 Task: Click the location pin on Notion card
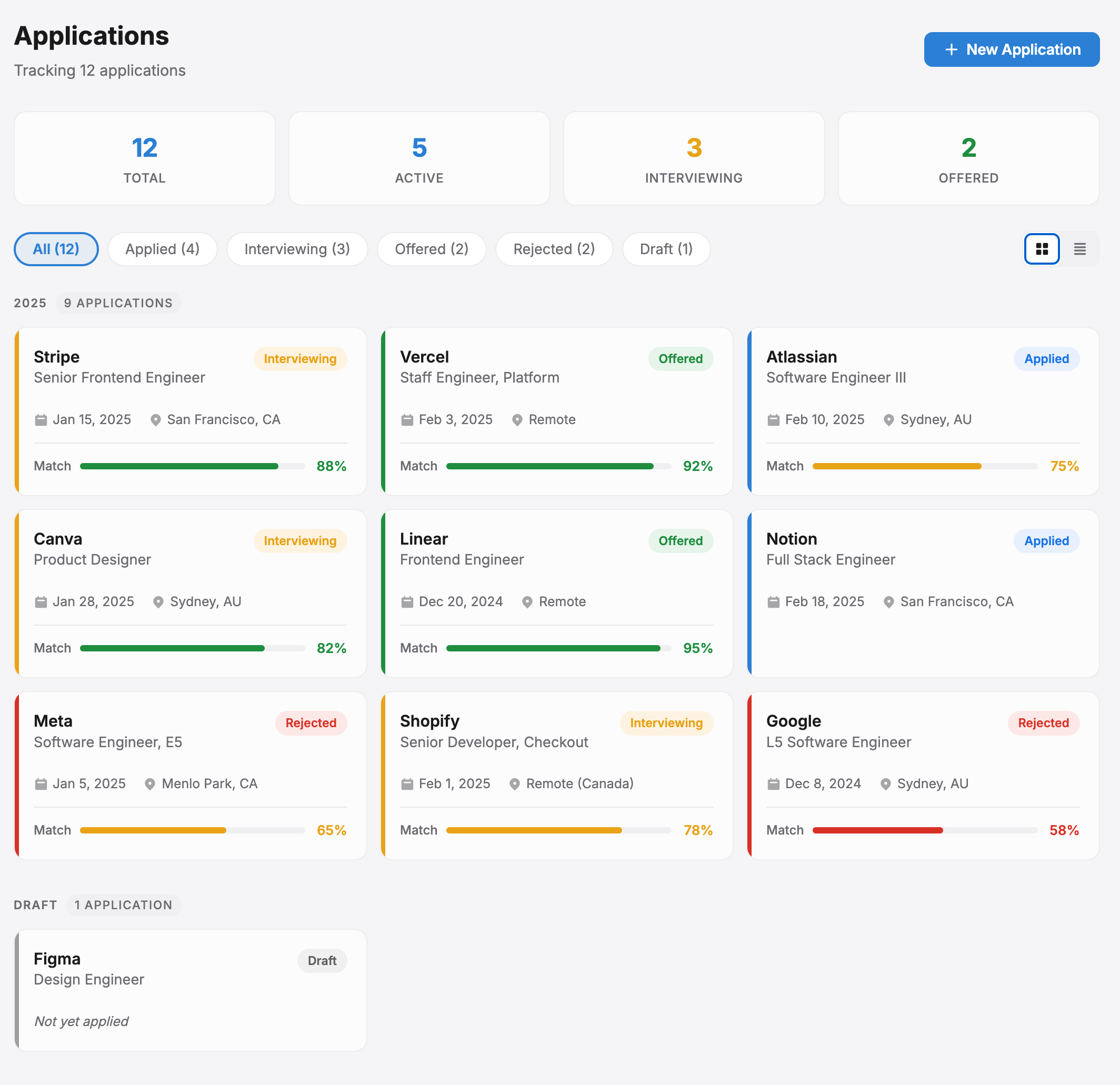pos(888,601)
